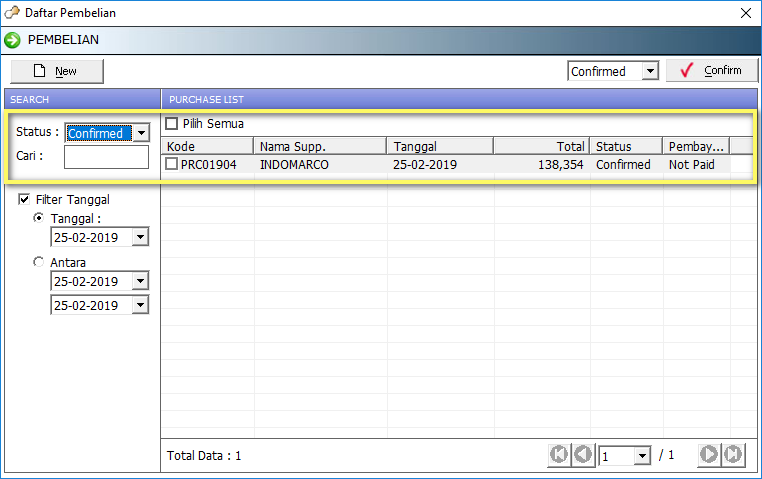Click the Daftar Pembelian title bar icon
762x479 pixels.
(x=12, y=13)
